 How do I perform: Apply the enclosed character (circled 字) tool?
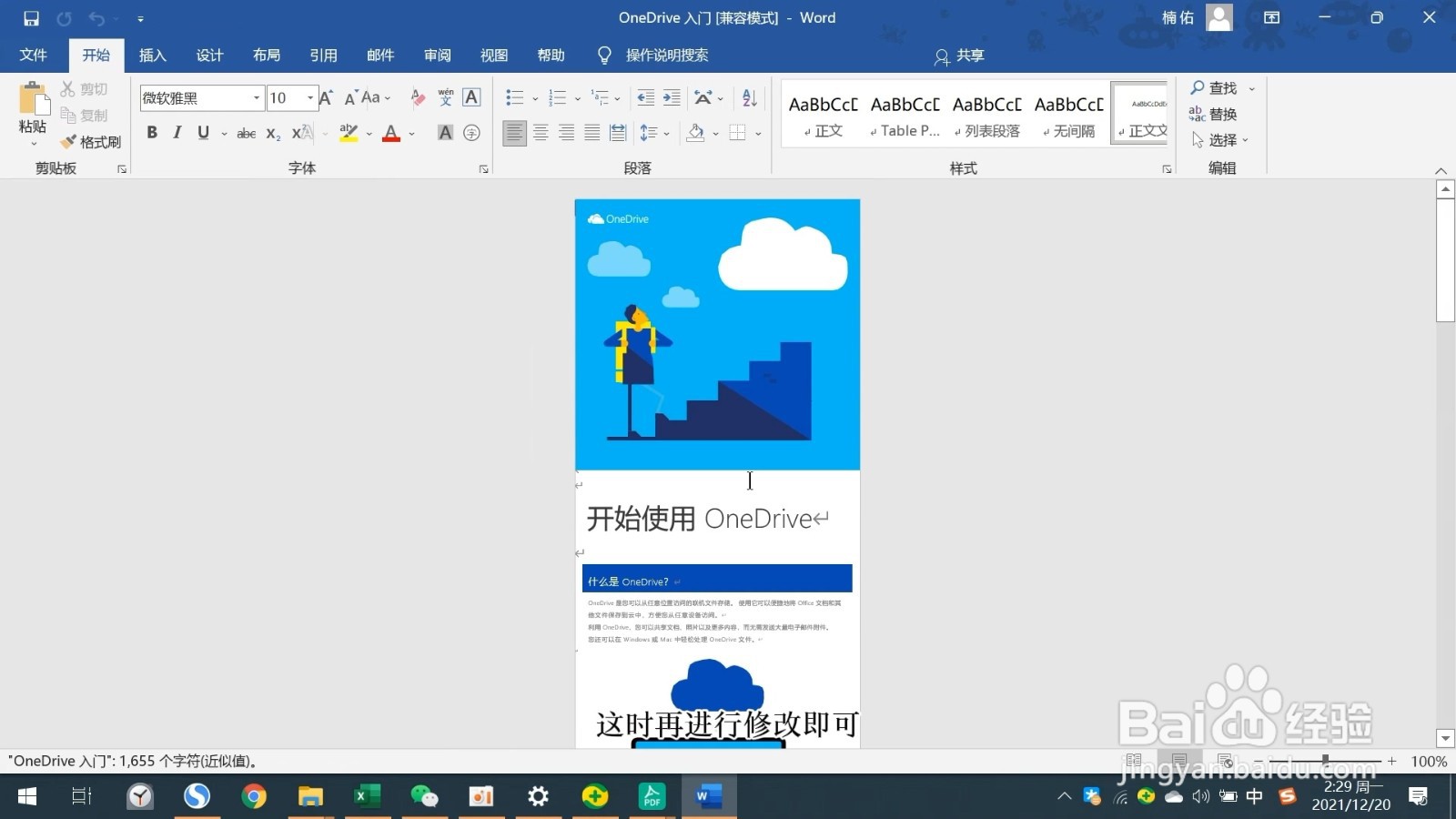[x=471, y=133]
